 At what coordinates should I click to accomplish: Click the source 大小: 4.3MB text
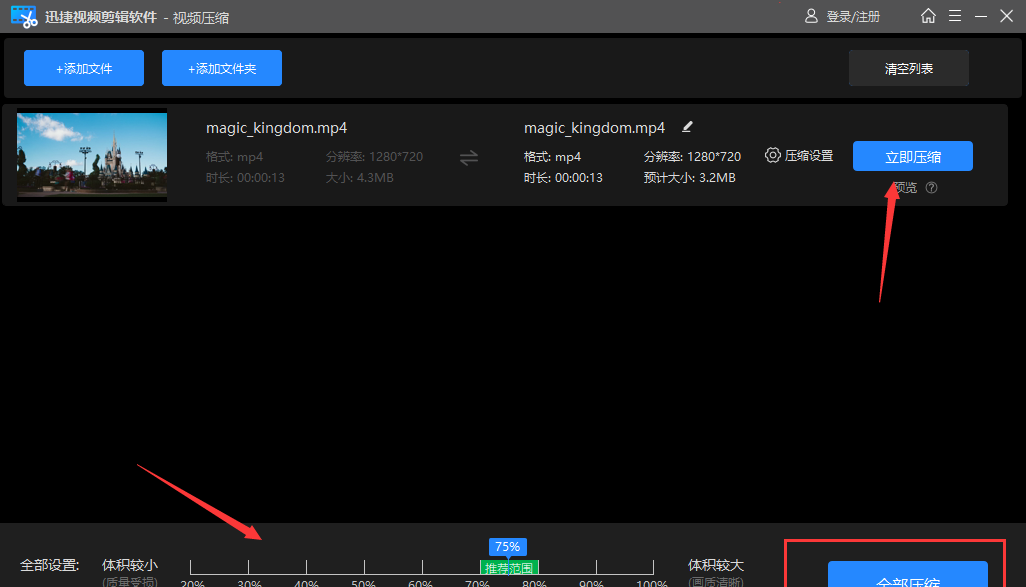(x=360, y=177)
